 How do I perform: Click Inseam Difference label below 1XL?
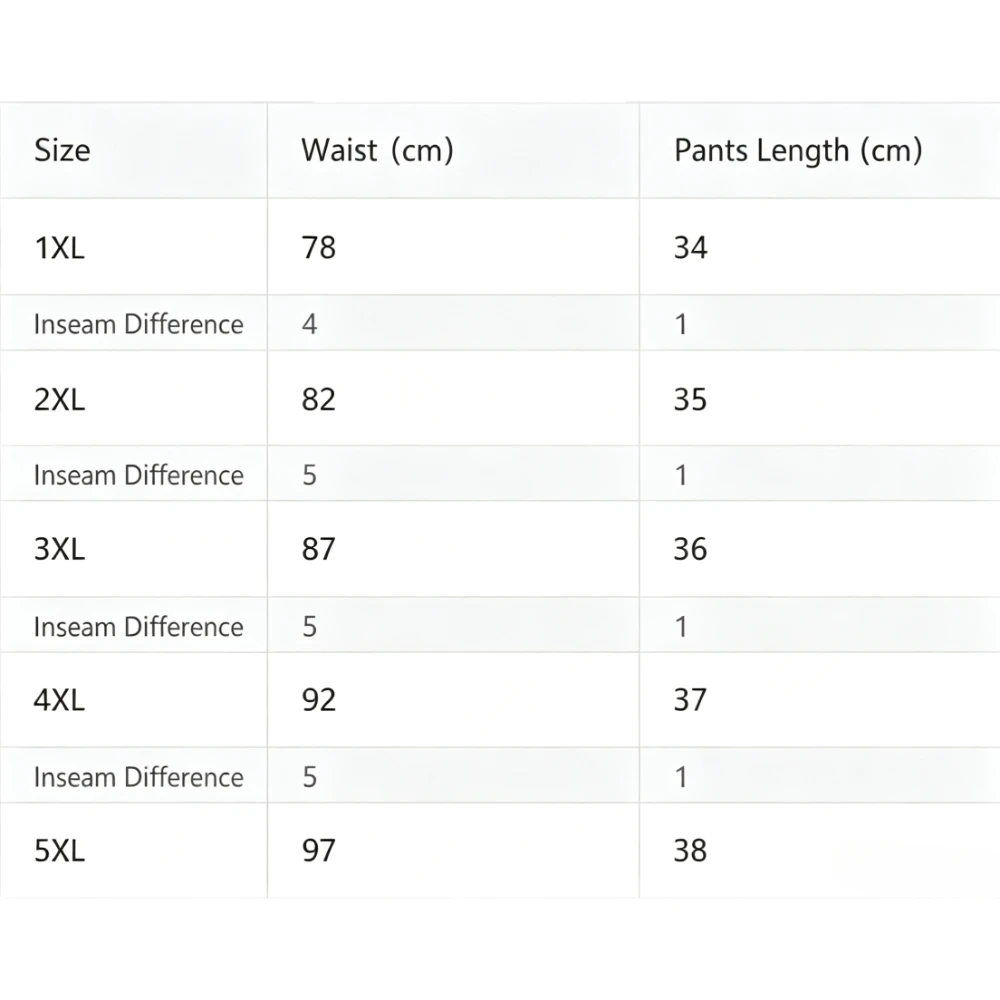coord(138,324)
